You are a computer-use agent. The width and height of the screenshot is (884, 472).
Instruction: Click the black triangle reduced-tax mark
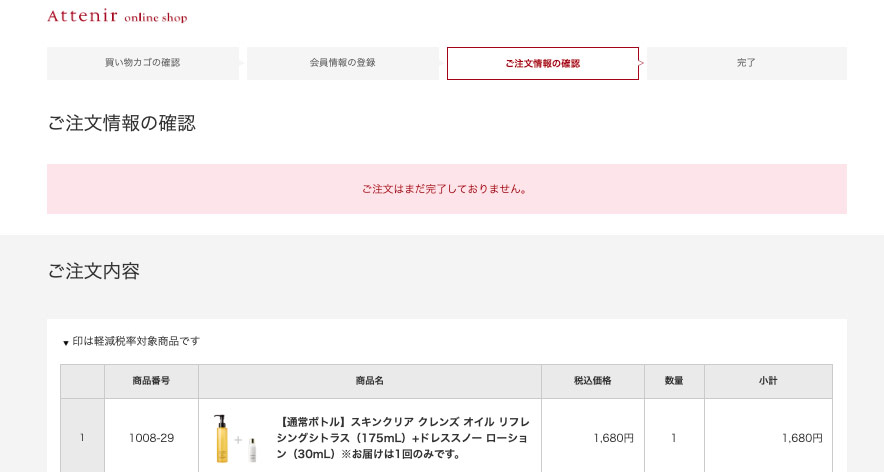point(66,342)
